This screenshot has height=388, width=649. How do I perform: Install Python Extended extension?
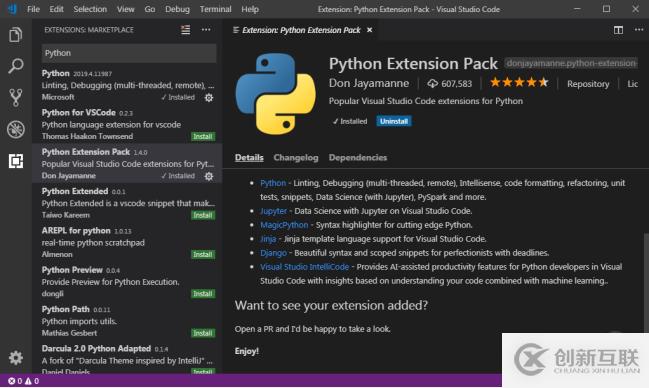click(x=203, y=215)
